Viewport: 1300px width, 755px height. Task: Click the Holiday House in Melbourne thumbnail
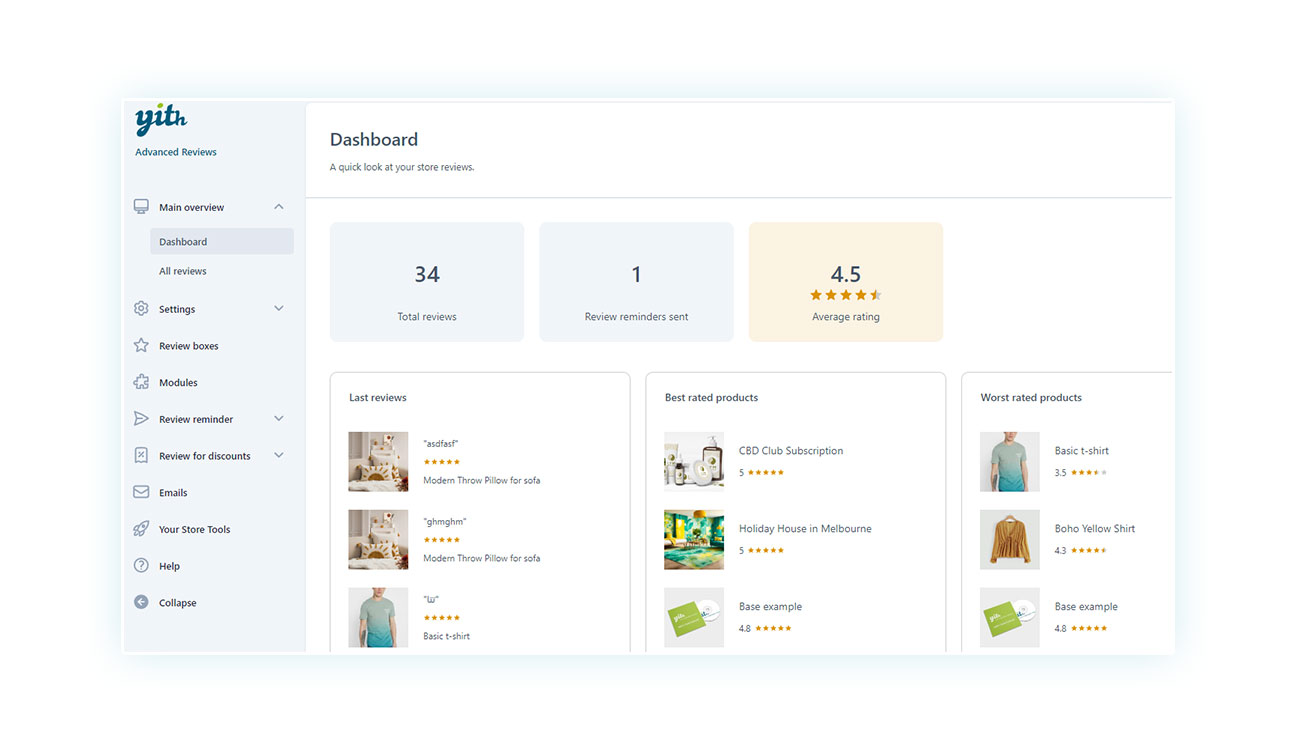694,539
